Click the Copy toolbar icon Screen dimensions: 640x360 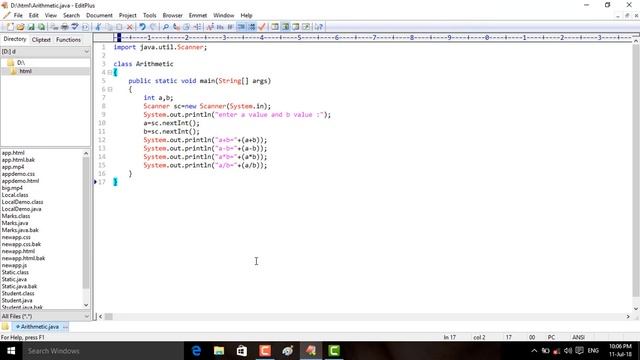[x=109, y=27]
